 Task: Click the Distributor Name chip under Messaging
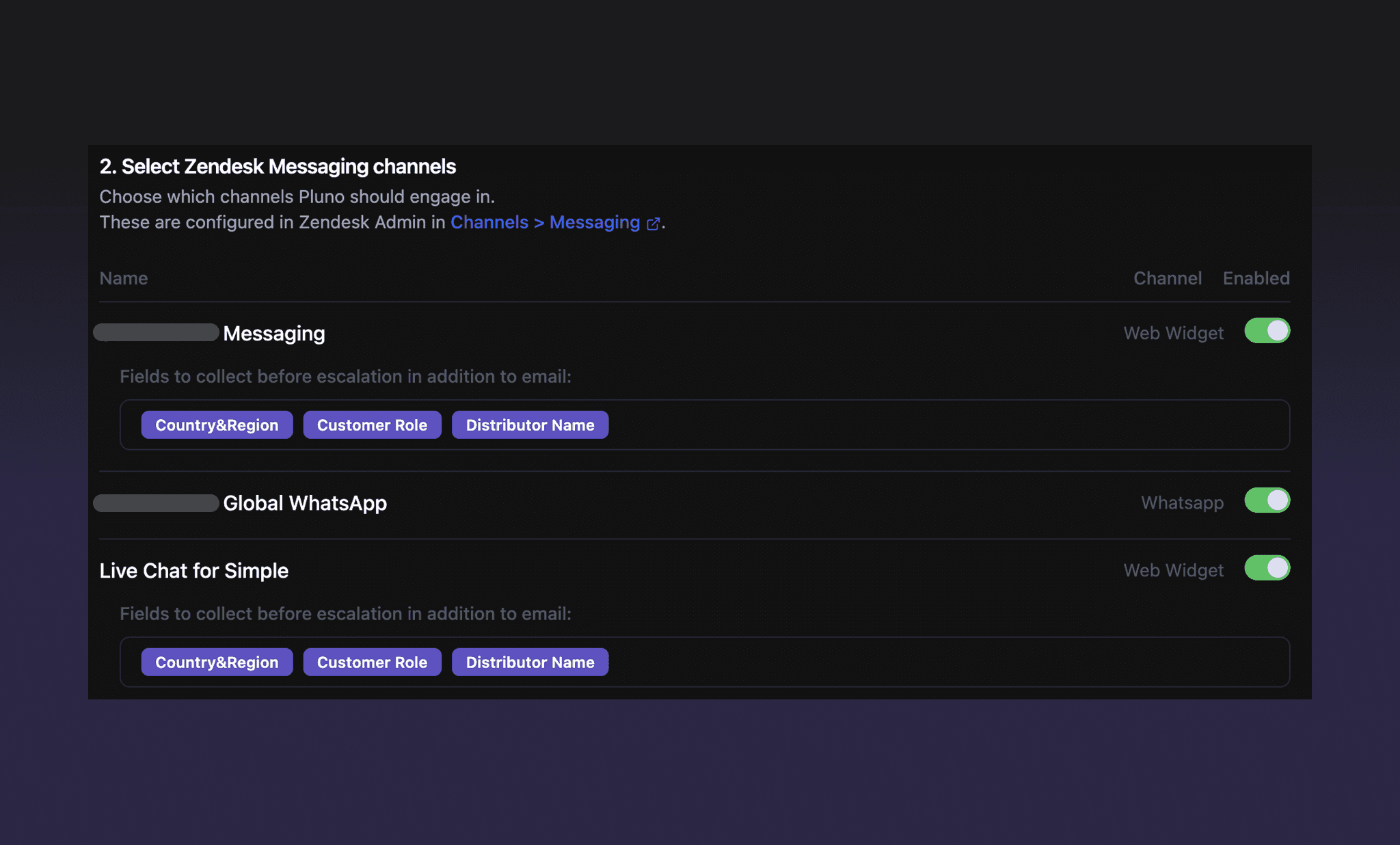pos(530,424)
